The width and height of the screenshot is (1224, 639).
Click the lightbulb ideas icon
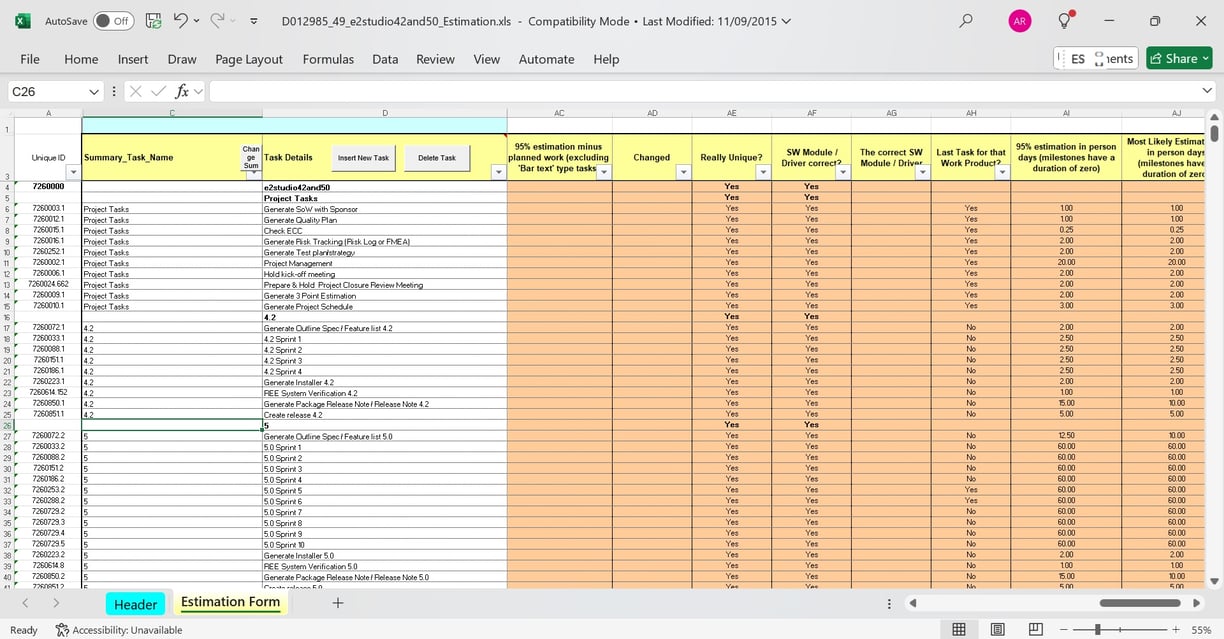1066,20
